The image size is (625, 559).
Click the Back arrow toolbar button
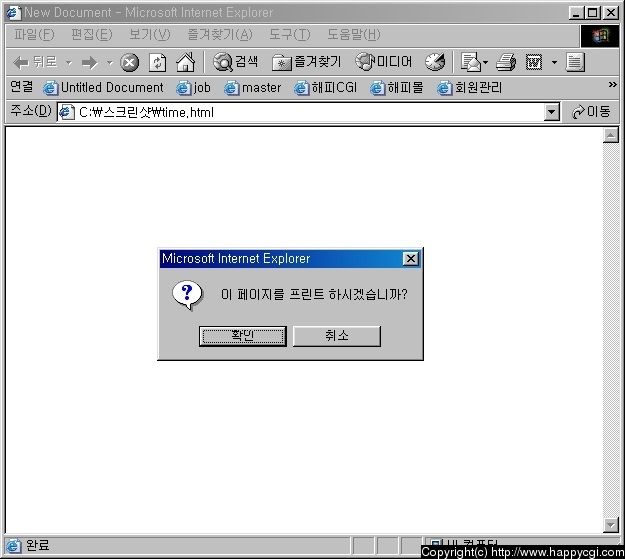click(x=35, y=63)
